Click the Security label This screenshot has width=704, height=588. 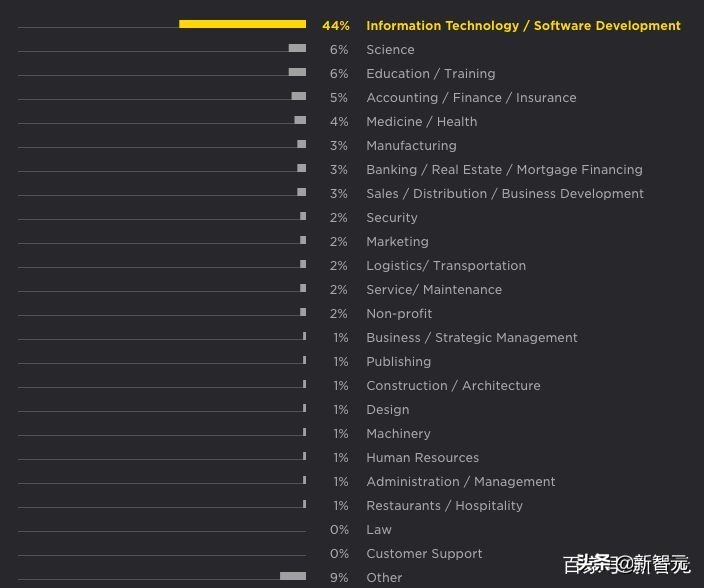392,218
